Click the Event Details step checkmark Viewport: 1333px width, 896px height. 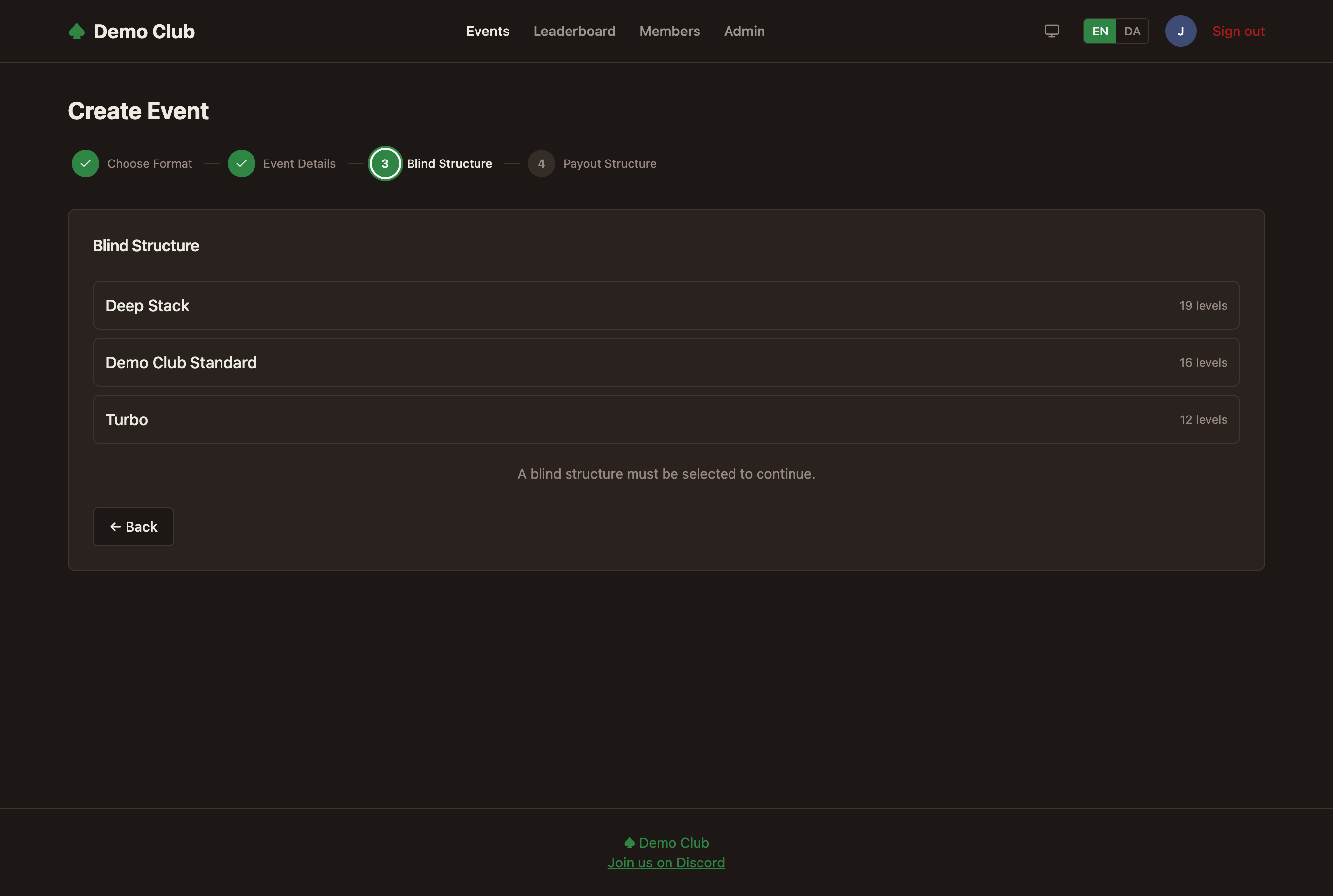tap(242, 163)
